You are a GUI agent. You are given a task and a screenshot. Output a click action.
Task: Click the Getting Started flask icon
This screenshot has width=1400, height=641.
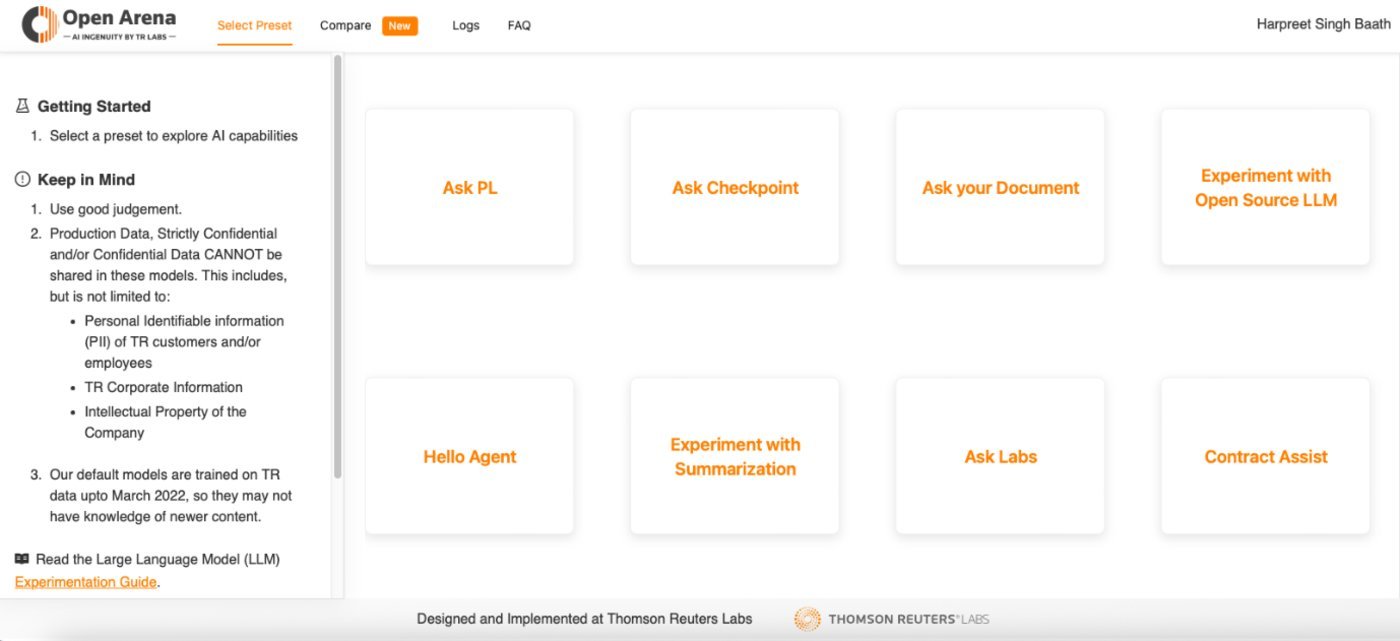point(22,106)
